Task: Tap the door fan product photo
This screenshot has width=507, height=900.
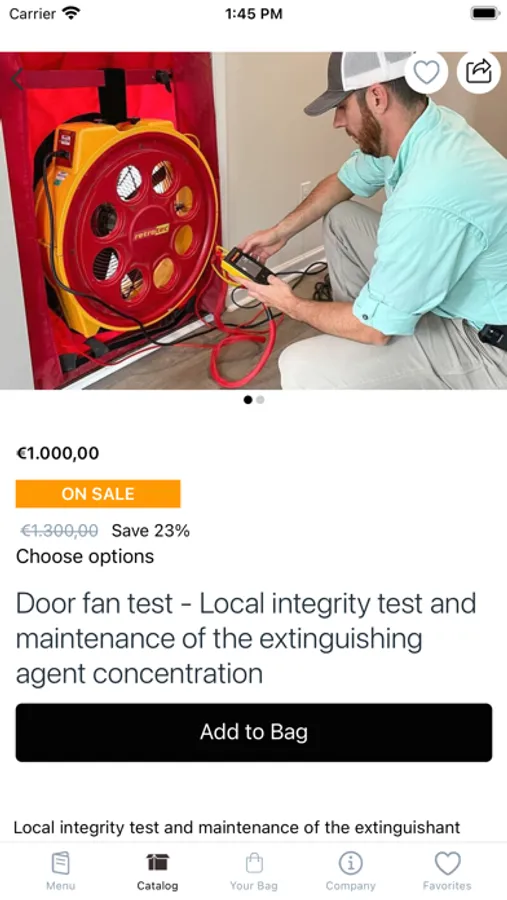Action: (x=253, y=221)
